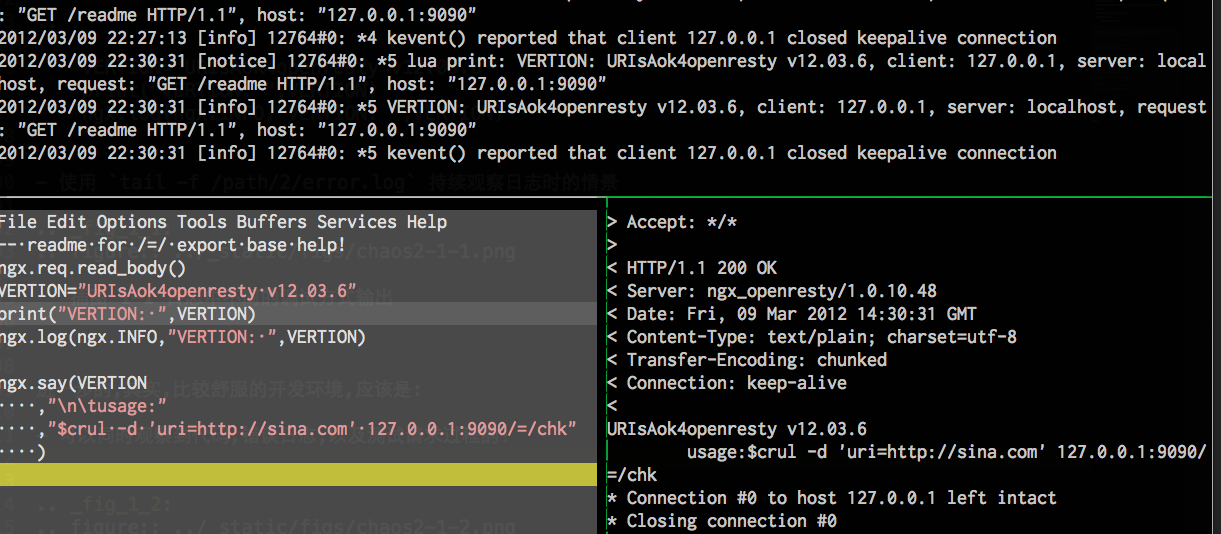Click the "\n\tusage:" string line

point(83,406)
